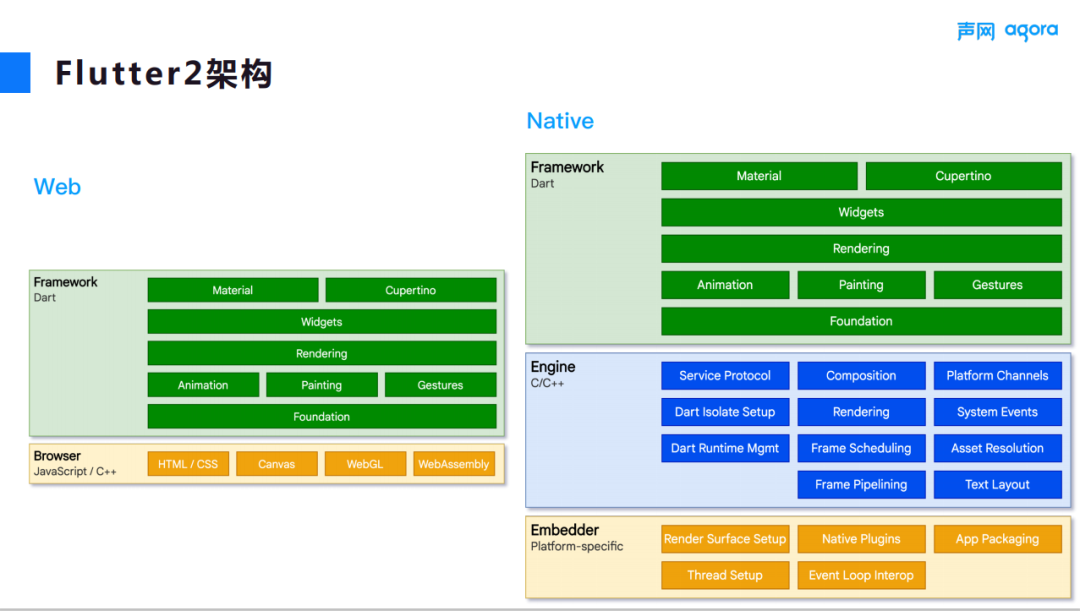The width and height of the screenshot is (1080, 611).
Task: Click the System Events box
Action: 997,412
